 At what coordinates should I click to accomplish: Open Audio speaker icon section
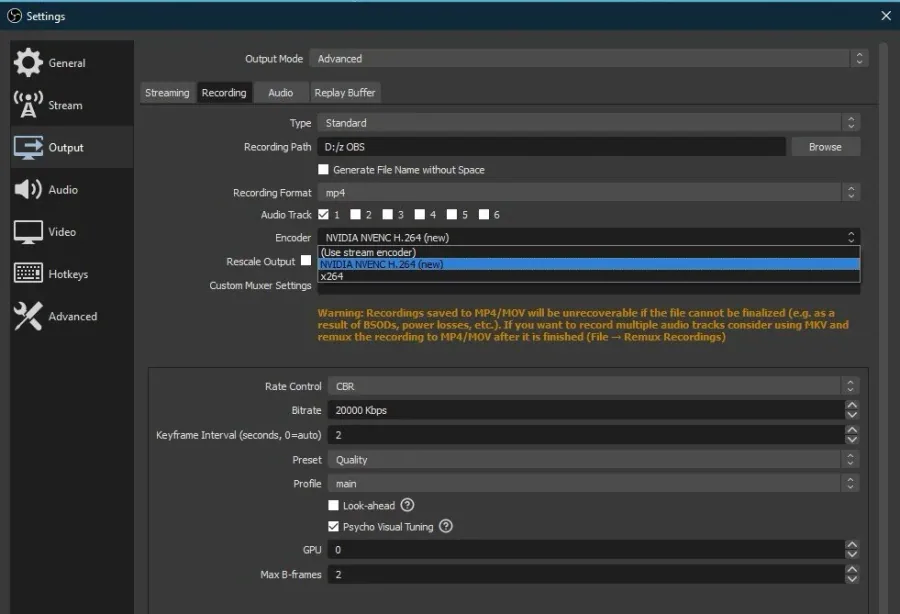28,189
